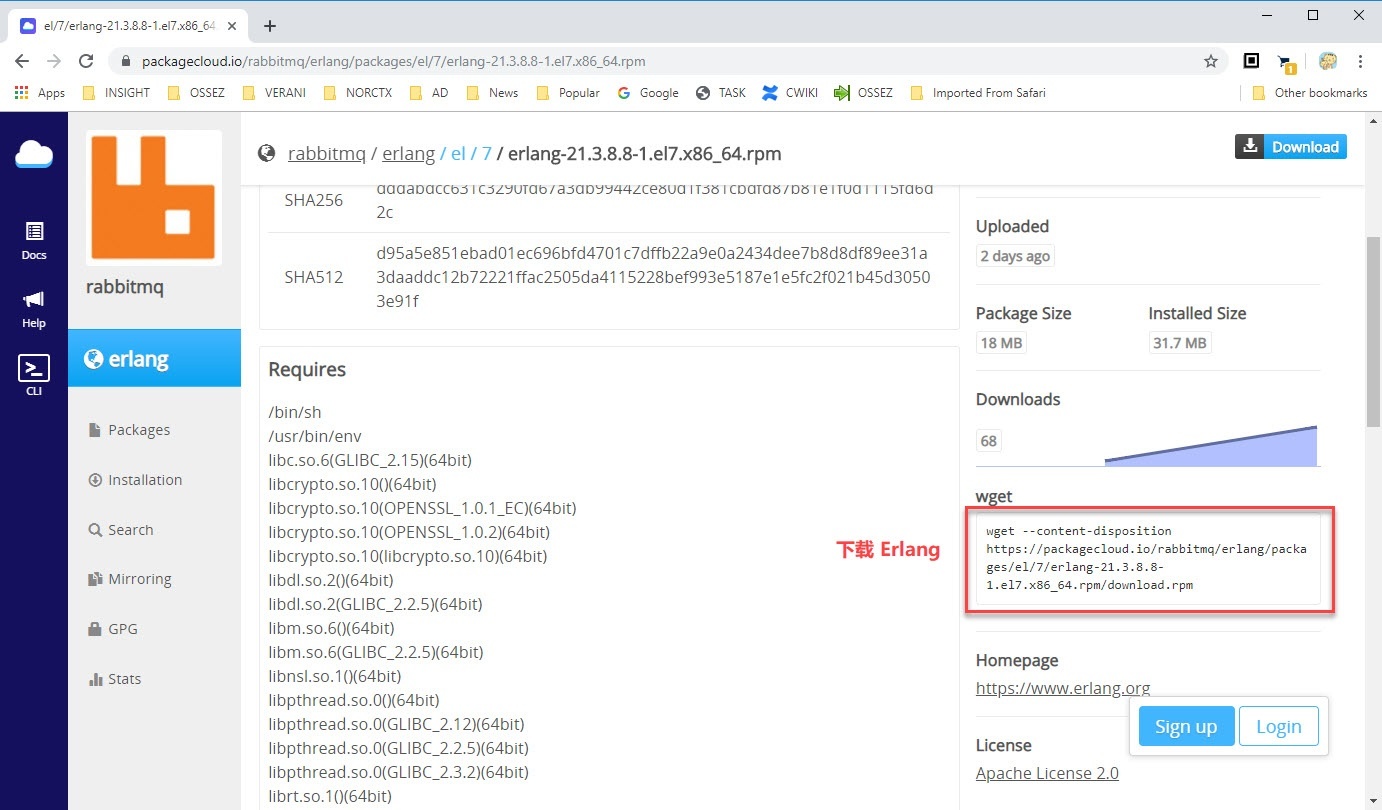
Task: Click the rabbitmq orange logo thumbnail
Action: (154, 198)
